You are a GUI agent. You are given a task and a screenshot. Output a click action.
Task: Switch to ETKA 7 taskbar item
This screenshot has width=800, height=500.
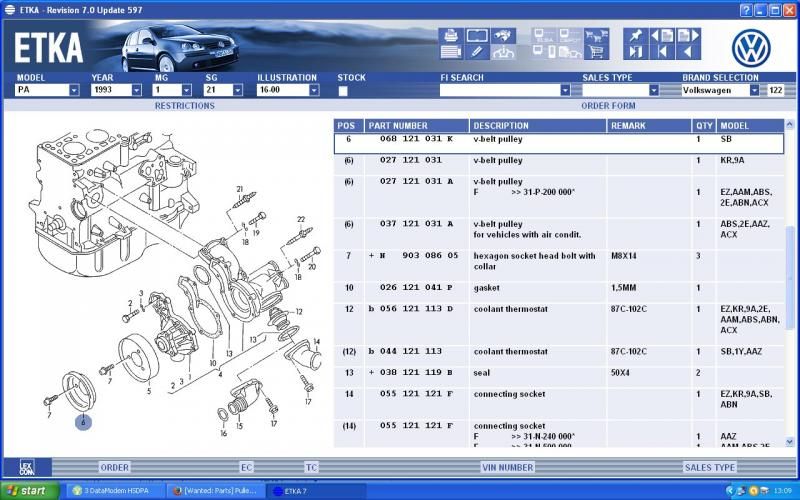click(316, 491)
